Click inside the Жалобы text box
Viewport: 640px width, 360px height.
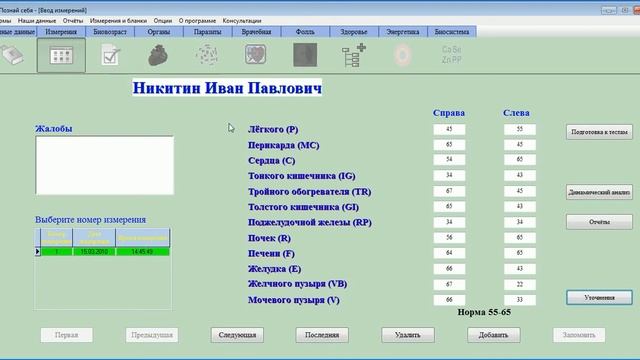[104, 165]
